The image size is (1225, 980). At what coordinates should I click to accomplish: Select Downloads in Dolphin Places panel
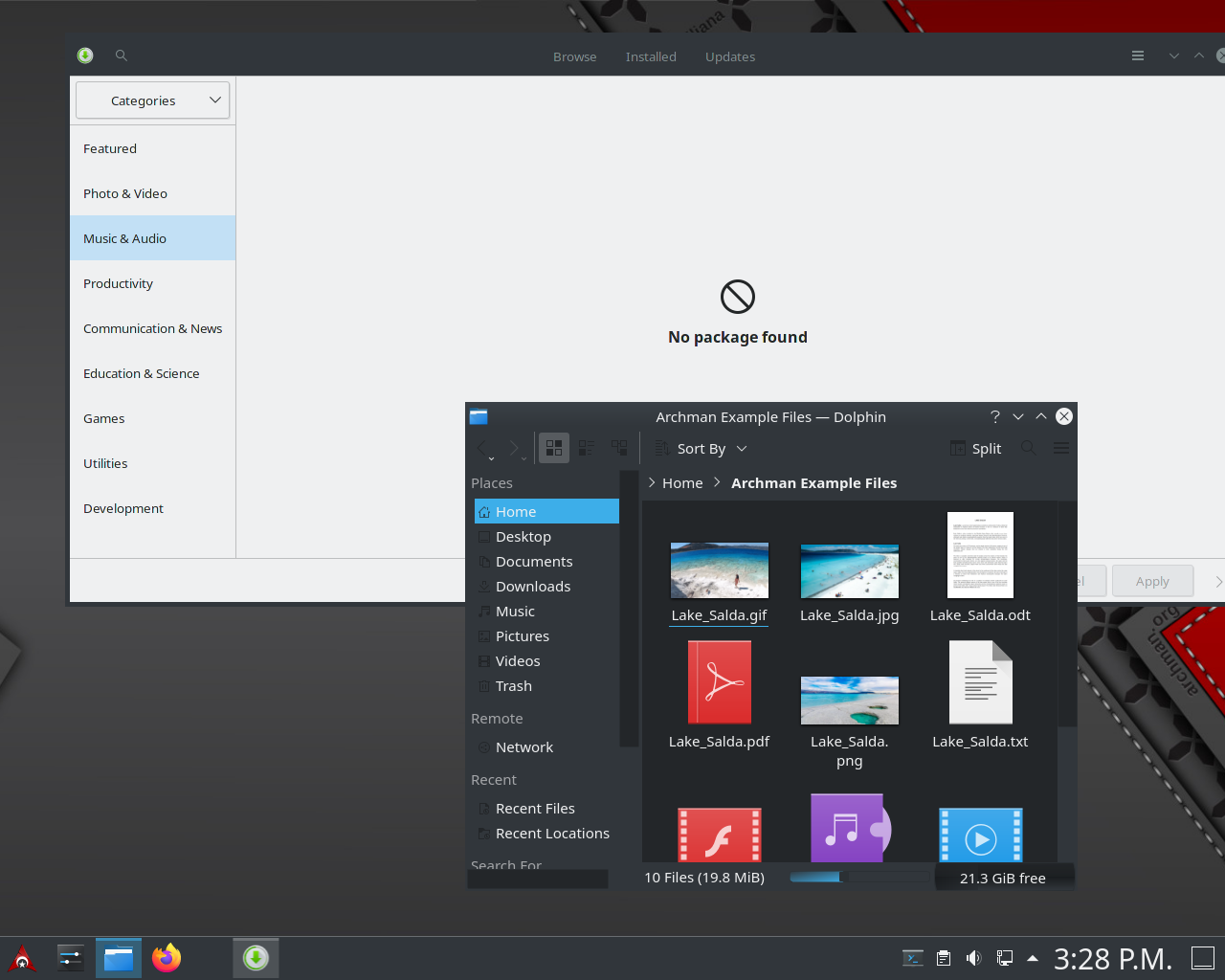[546, 587]
